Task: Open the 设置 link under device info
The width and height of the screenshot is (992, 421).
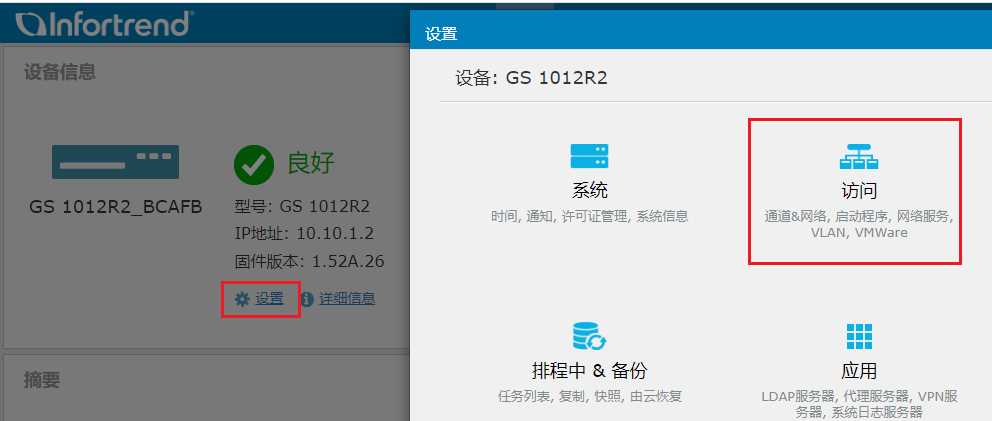Action: point(269,299)
